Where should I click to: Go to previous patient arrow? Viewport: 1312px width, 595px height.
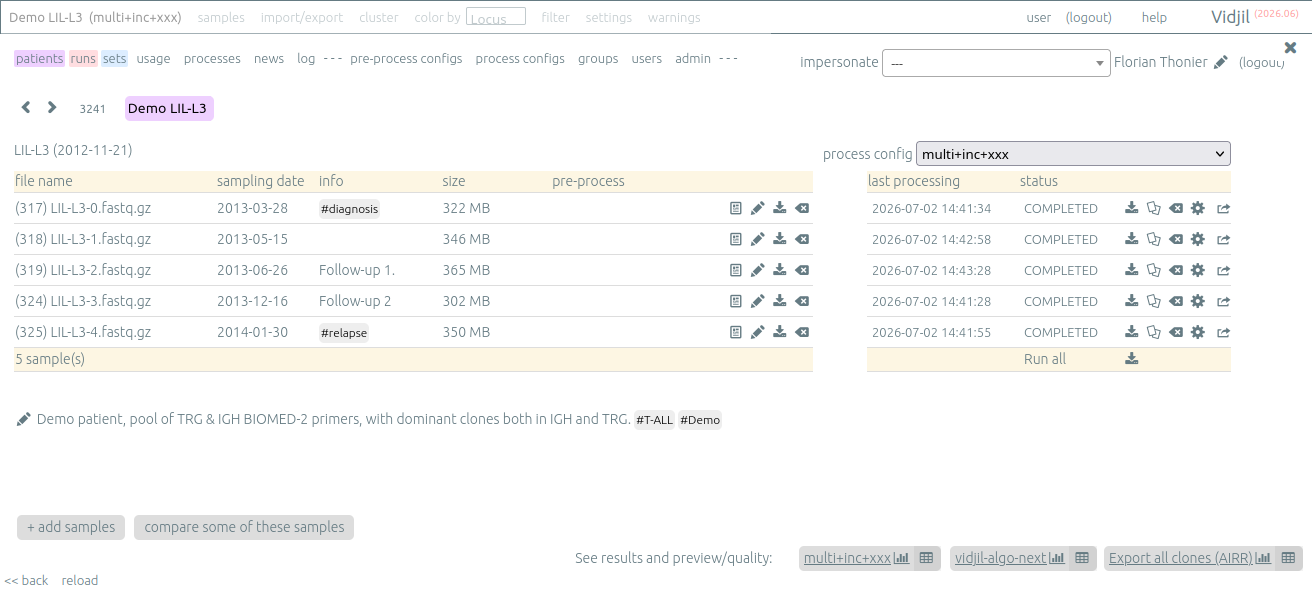click(x=26, y=108)
